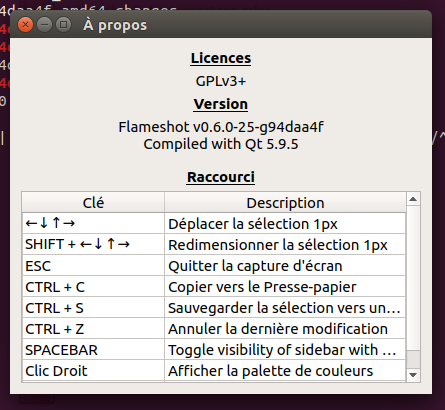This screenshot has height=410, width=445.
Task: Maximize the À propos window
Action: [63, 25]
